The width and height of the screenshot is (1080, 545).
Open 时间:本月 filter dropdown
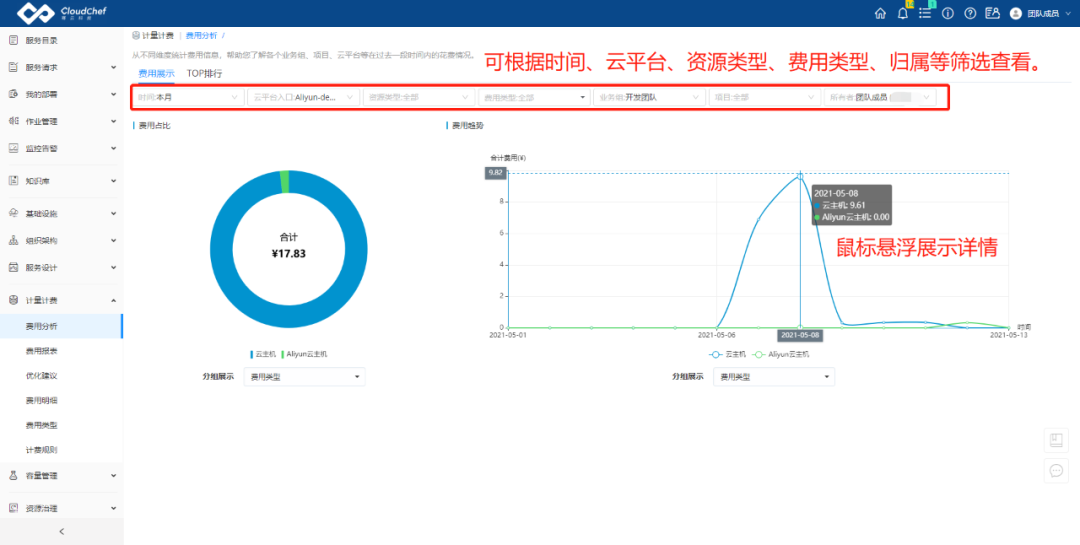coord(188,97)
